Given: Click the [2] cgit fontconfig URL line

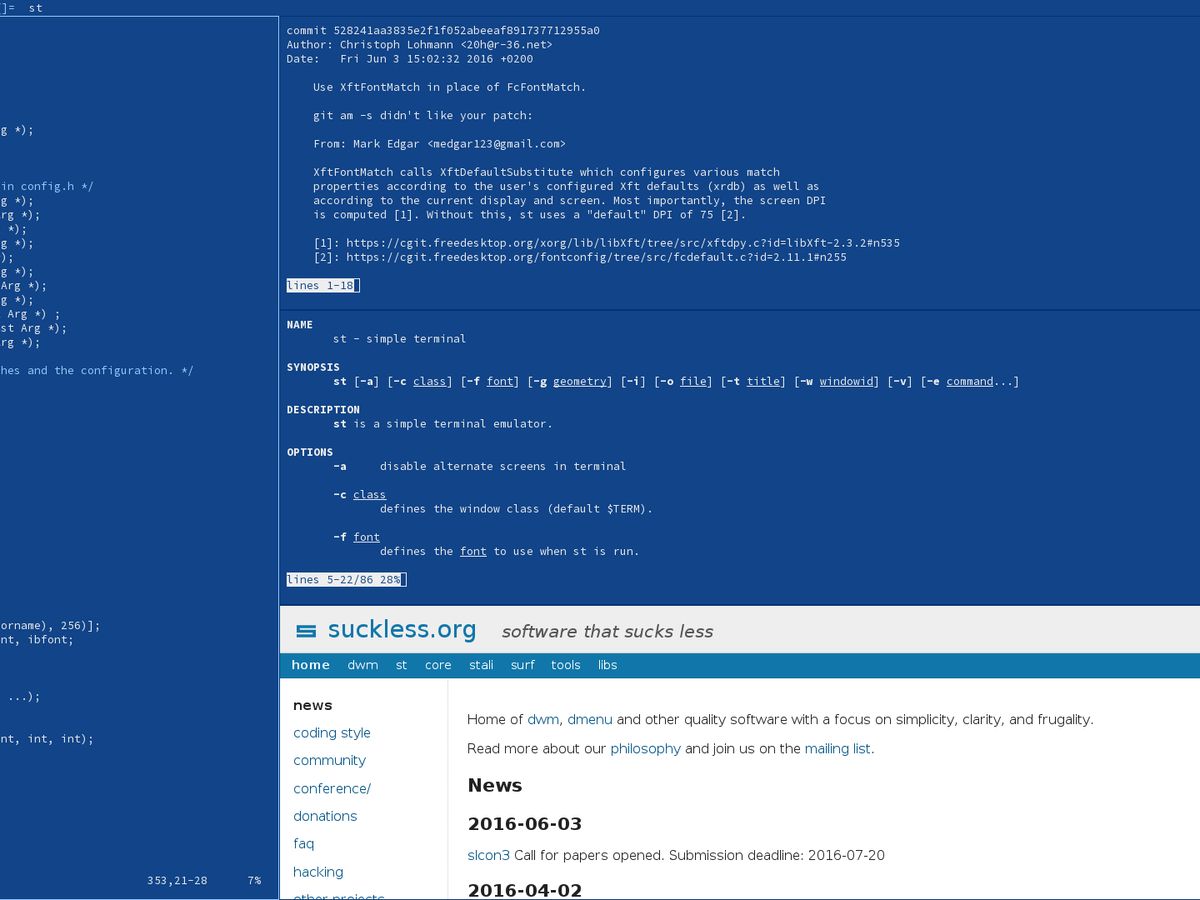Looking at the screenshot, I should (580, 257).
